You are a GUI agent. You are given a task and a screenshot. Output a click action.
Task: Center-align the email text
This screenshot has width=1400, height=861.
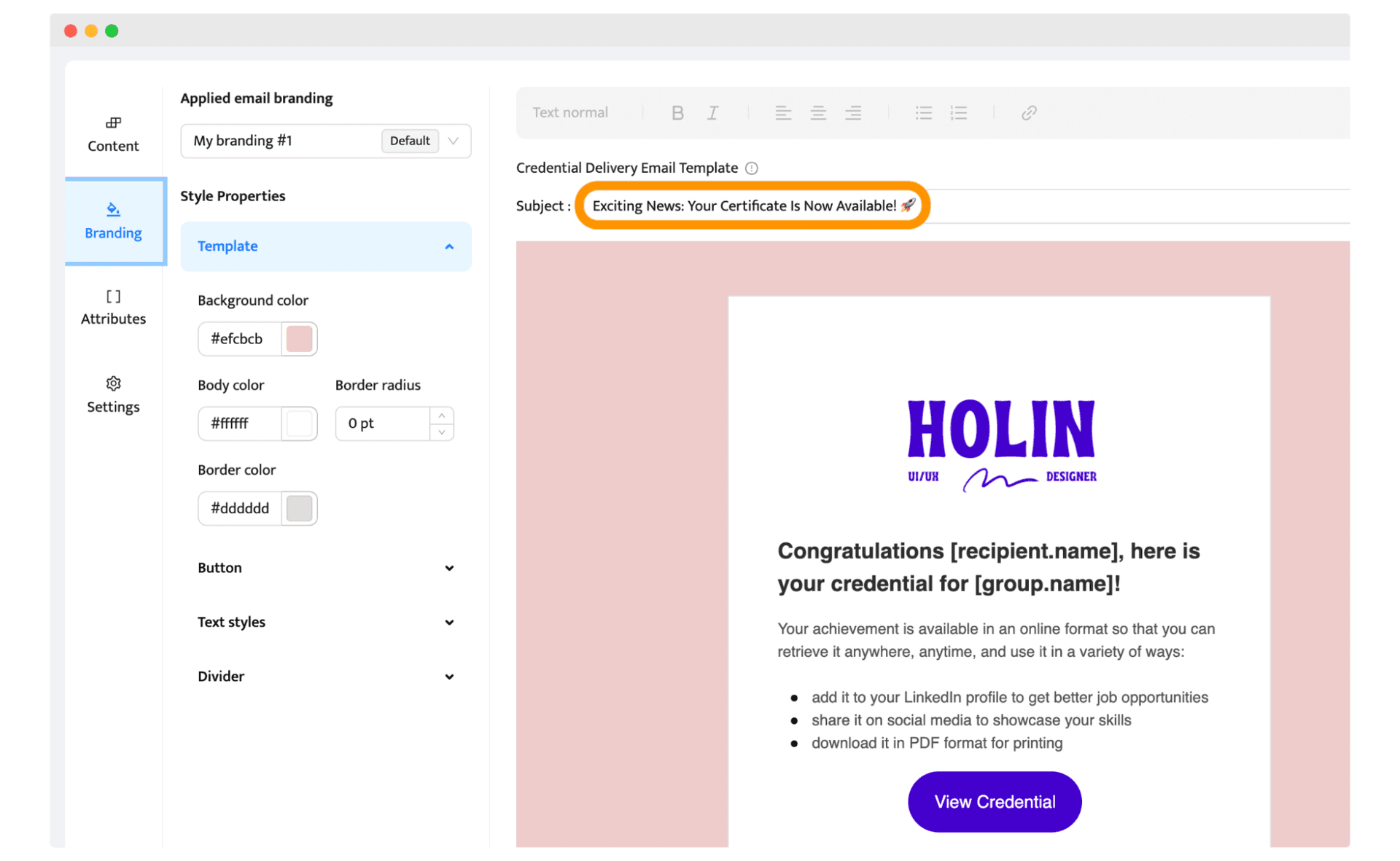click(x=818, y=112)
